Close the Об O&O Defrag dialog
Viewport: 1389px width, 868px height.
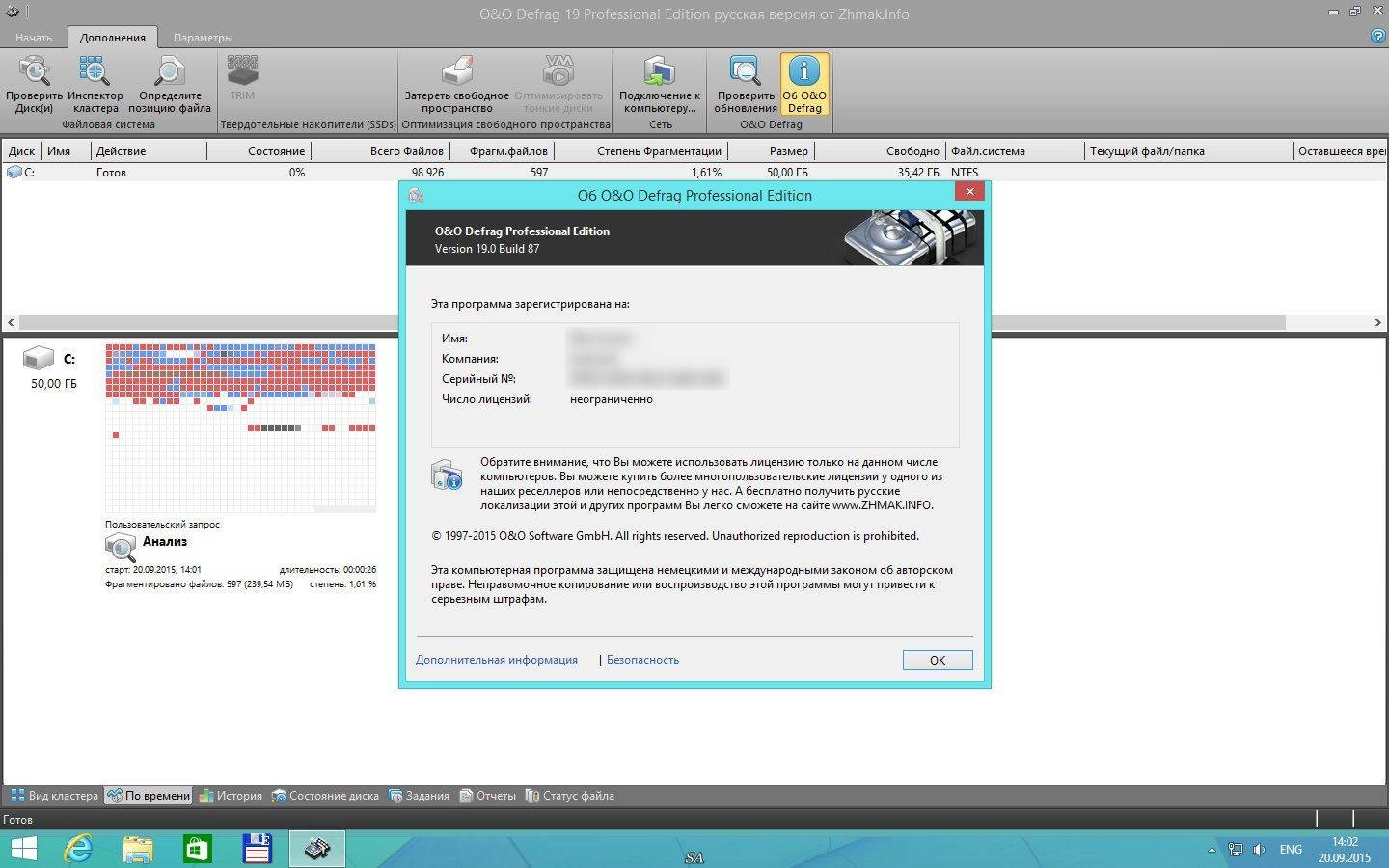pyautogui.click(x=969, y=191)
